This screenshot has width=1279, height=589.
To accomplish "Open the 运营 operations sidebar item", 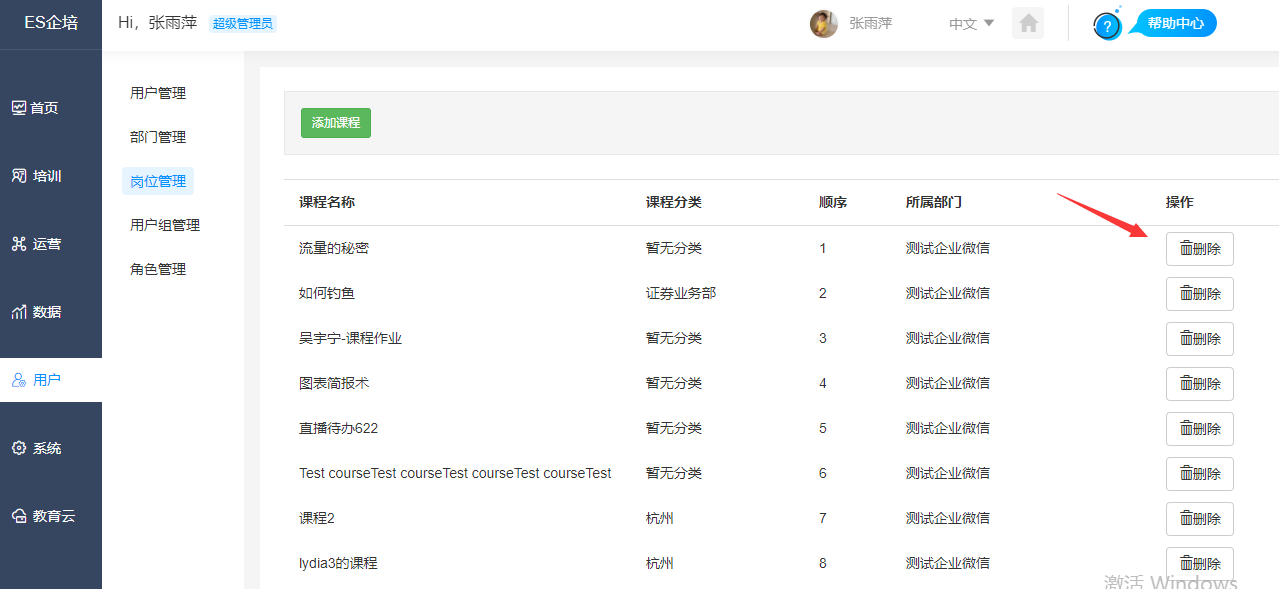I will coord(37,244).
